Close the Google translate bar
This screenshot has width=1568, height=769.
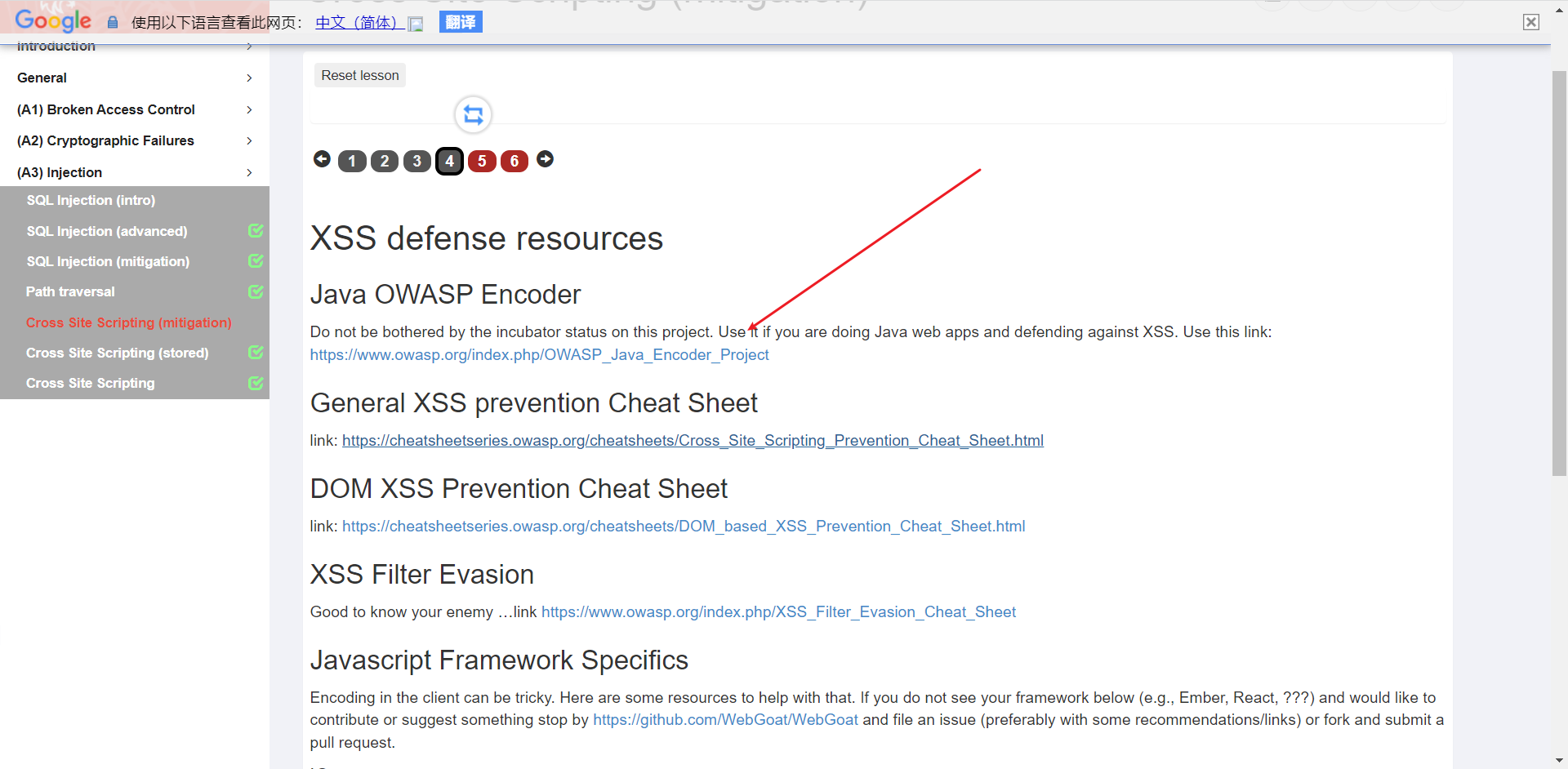tap(1531, 22)
